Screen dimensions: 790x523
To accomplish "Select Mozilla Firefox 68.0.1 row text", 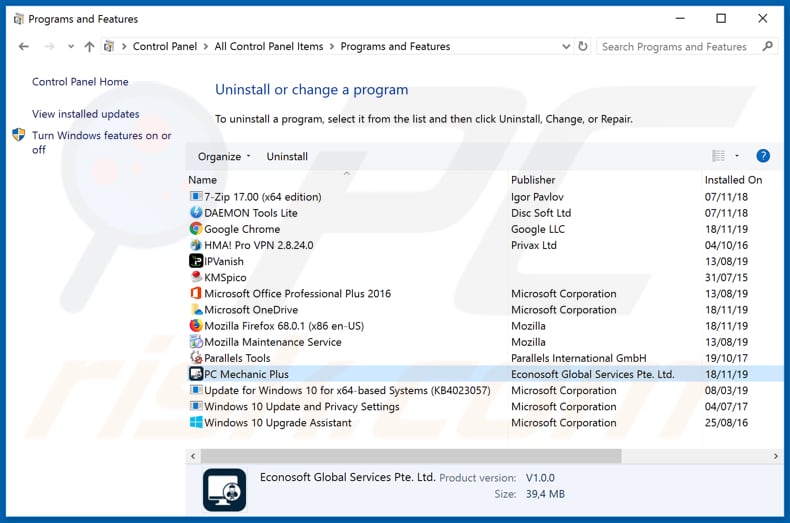I will [x=284, y=325].
